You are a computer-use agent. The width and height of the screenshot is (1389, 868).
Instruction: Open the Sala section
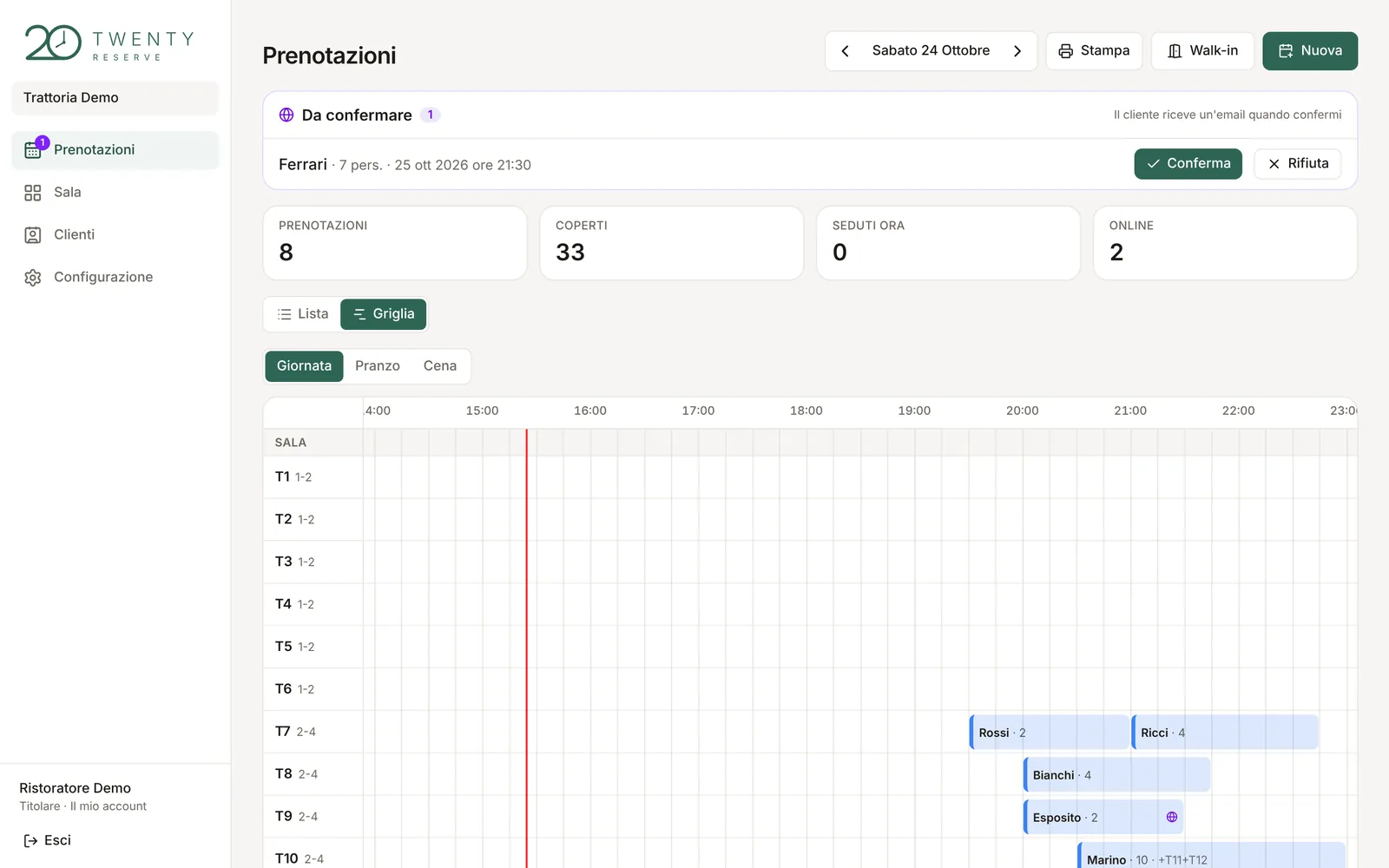point(115,193)
